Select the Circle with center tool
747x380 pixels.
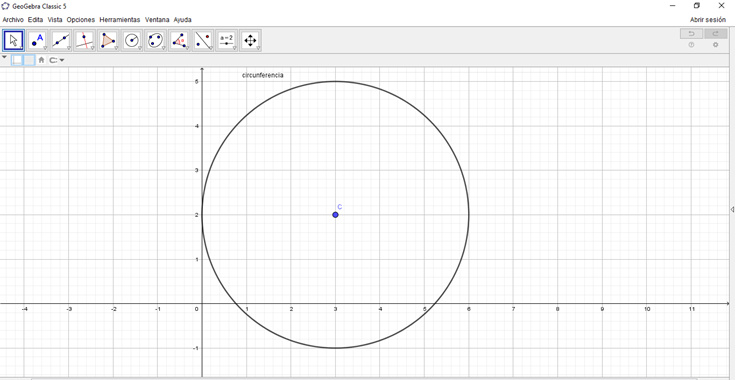click(x=132, y=40)
